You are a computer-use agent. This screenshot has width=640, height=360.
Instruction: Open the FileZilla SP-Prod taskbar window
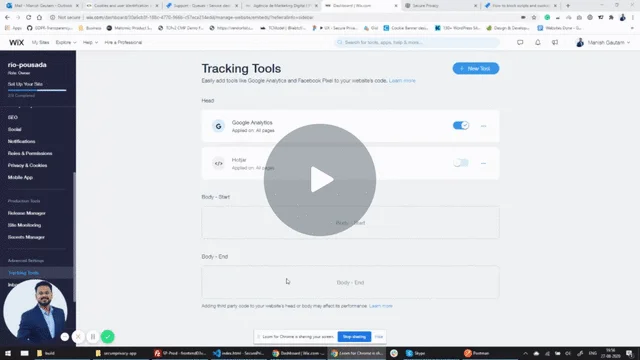coord(180,353)
